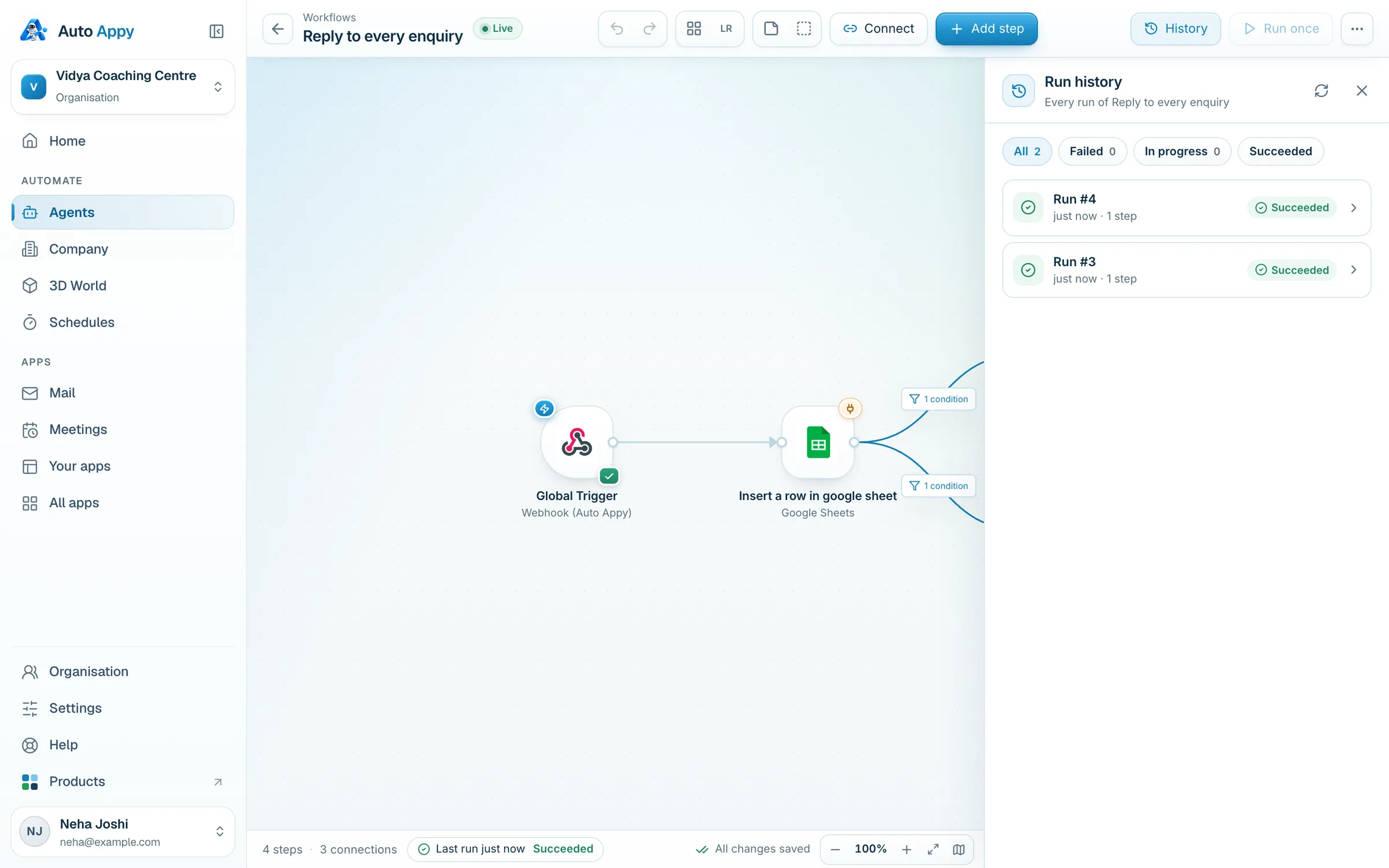Click the lightning trigger badge on webhook node

[544, 409]
